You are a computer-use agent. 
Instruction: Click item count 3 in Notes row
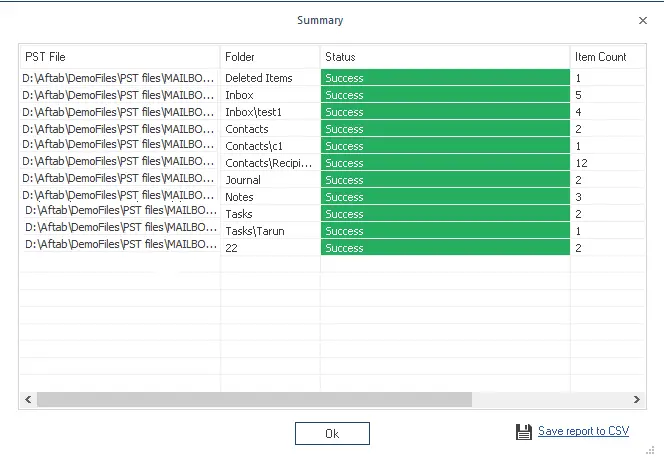tap(578, 197)
